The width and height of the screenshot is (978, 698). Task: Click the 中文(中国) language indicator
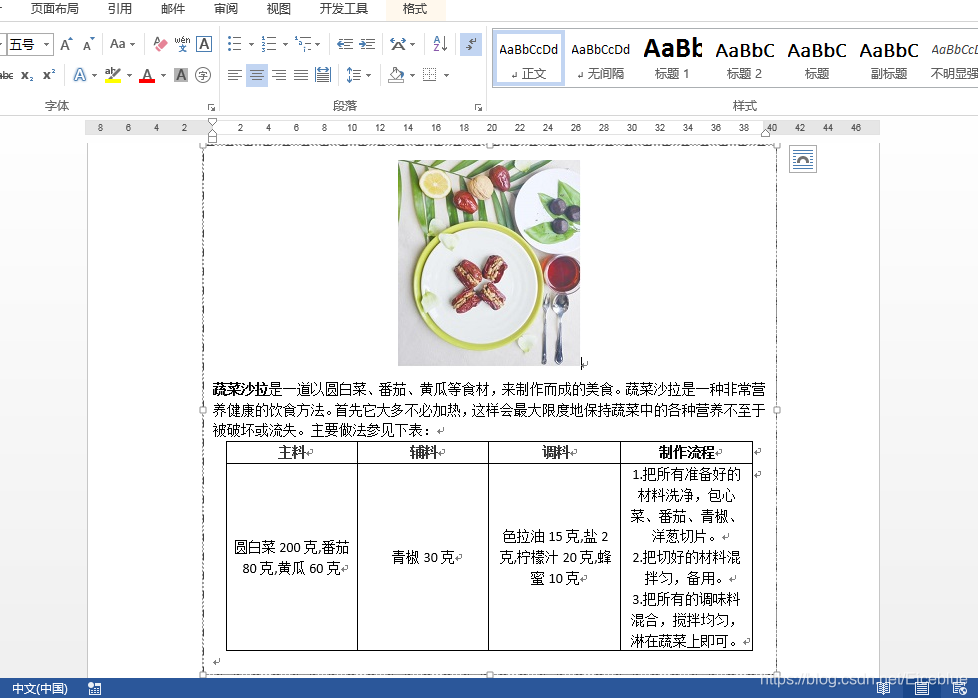40,689
